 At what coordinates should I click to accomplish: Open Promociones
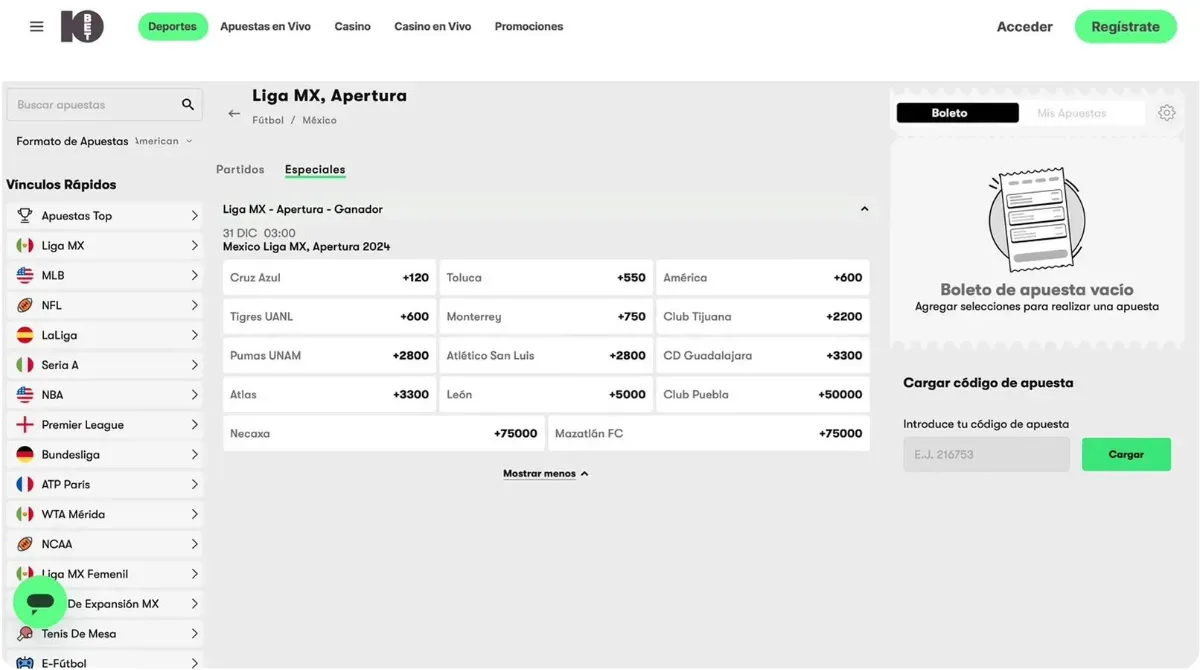point(529,27)
